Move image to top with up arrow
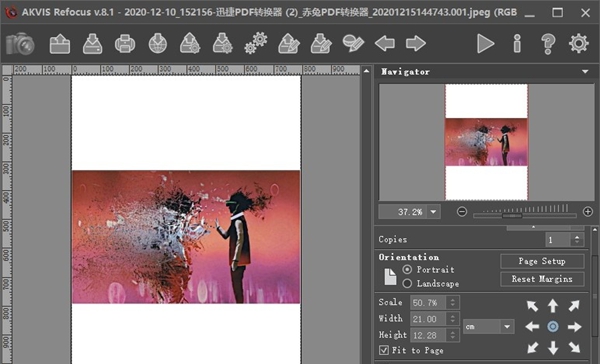 click(x=553, y=306)
